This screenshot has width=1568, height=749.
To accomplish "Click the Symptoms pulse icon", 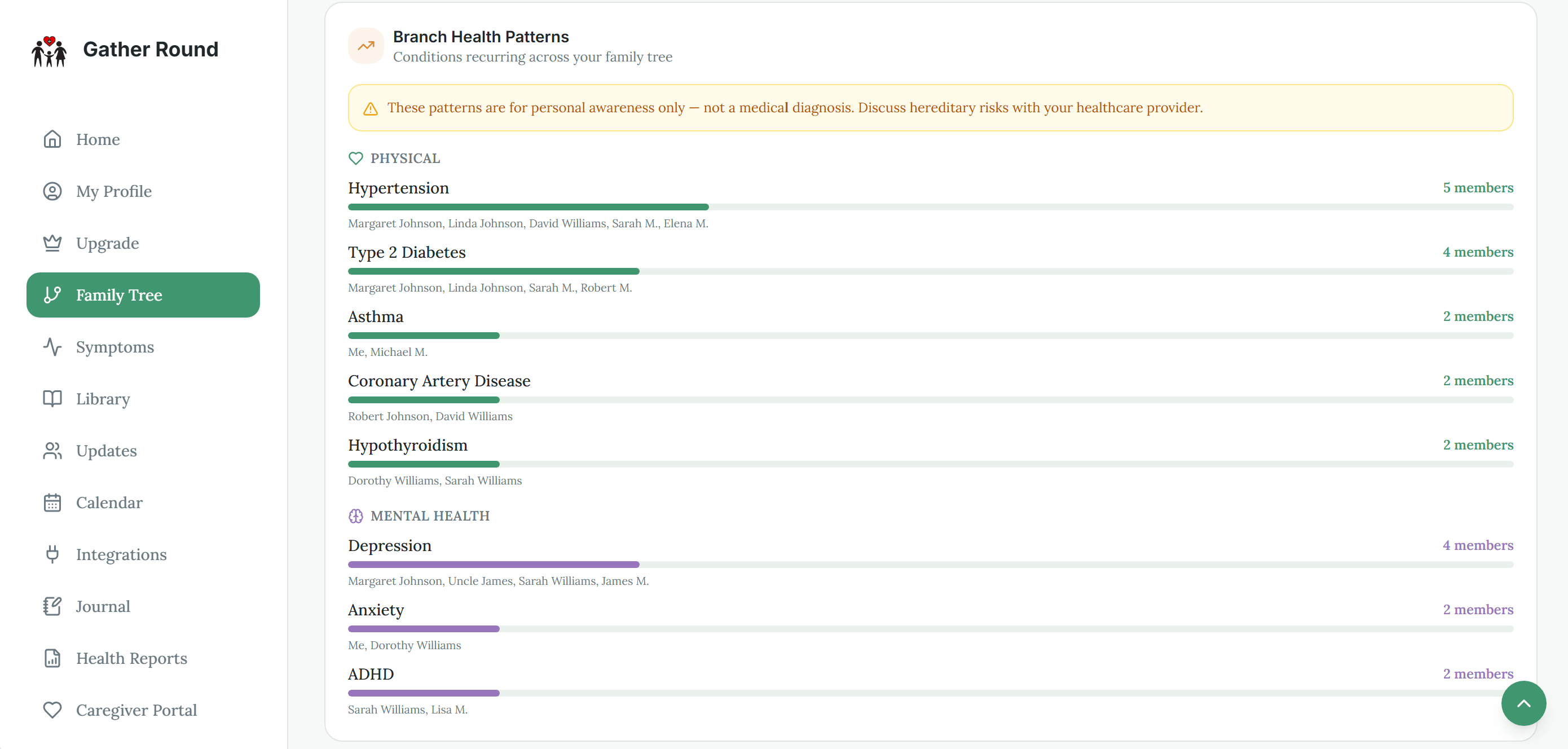I will pyautogui.click(x=52, y=347).
